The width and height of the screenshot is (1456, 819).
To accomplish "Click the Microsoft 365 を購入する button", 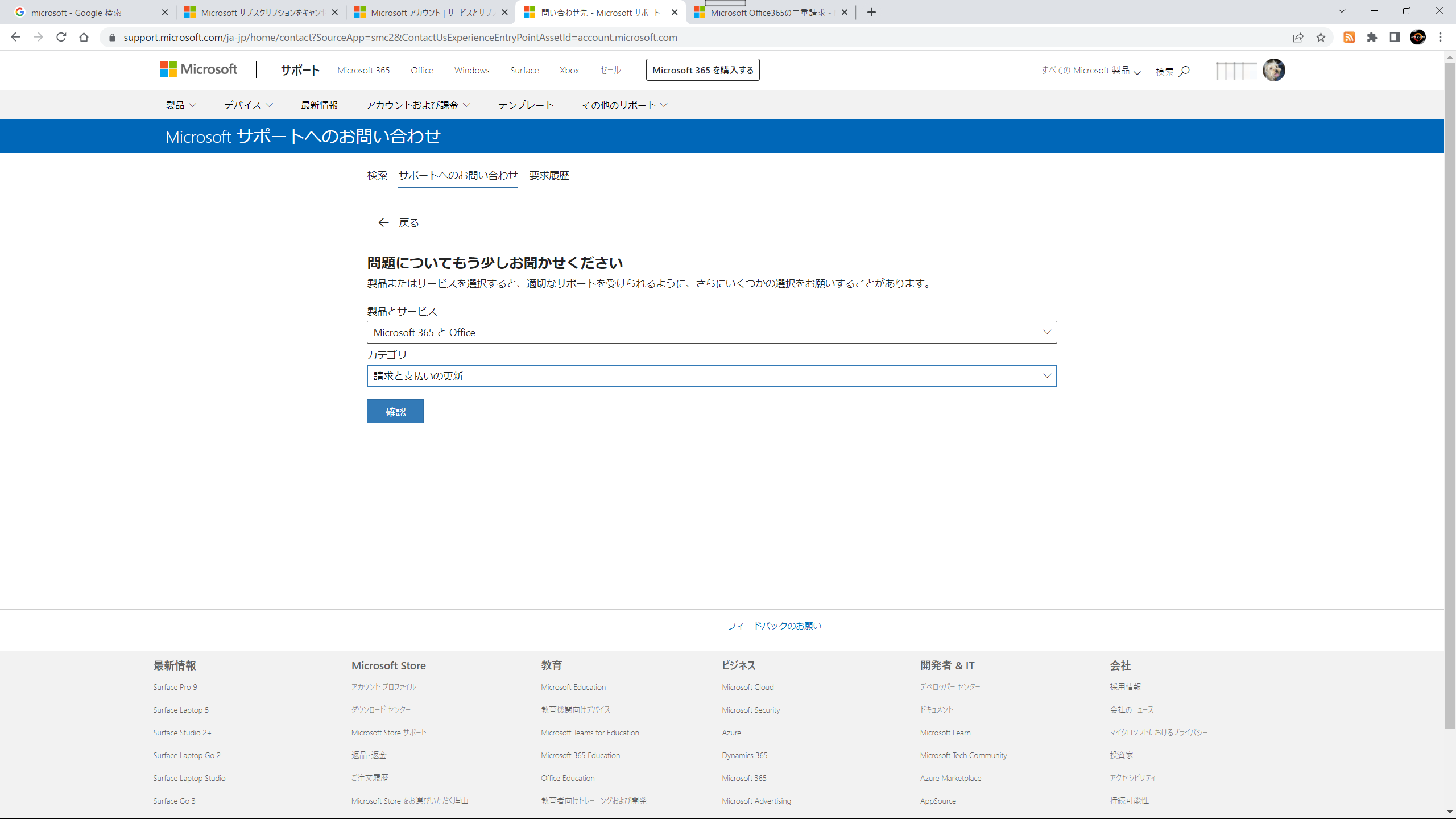I will [x=703, y=70].
